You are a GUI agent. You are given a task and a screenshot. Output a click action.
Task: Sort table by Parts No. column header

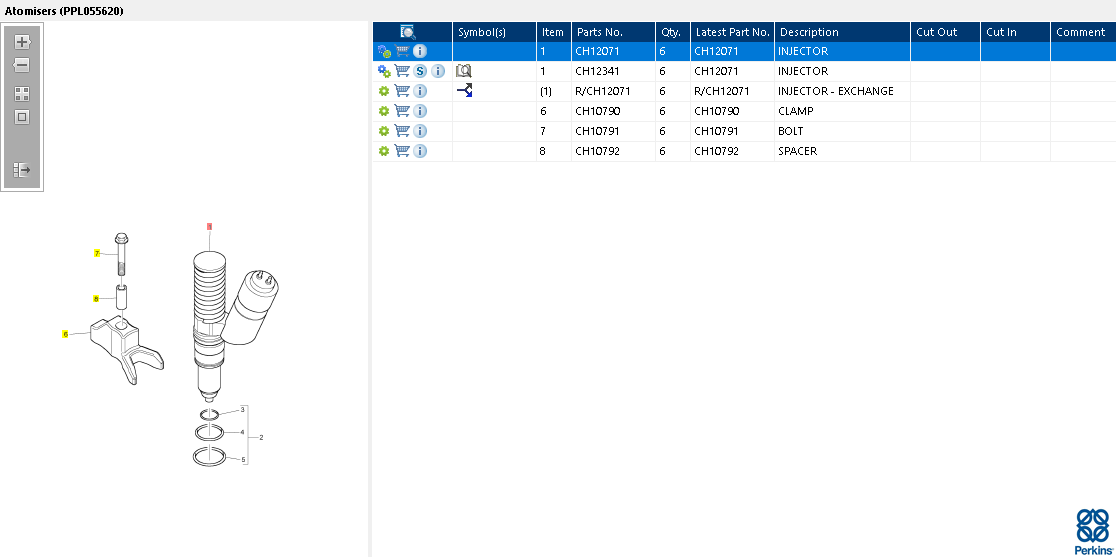click(600, 32)
